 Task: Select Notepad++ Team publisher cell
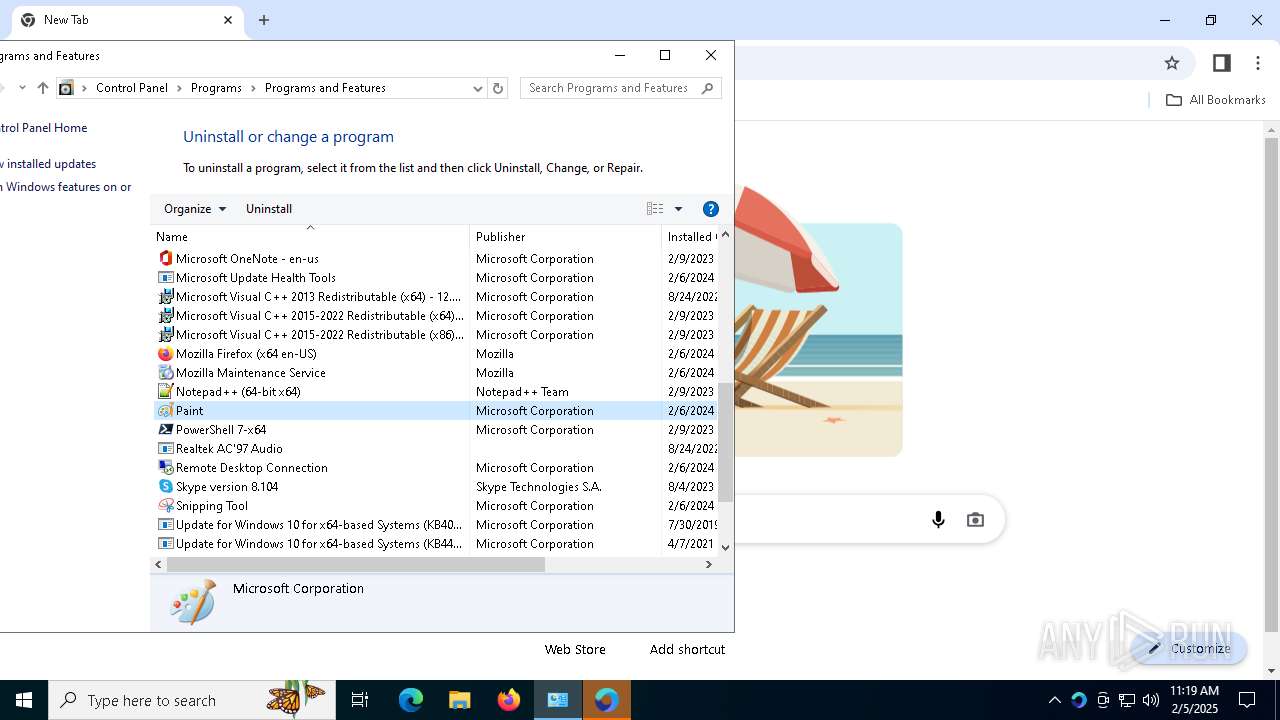point(522,391)
